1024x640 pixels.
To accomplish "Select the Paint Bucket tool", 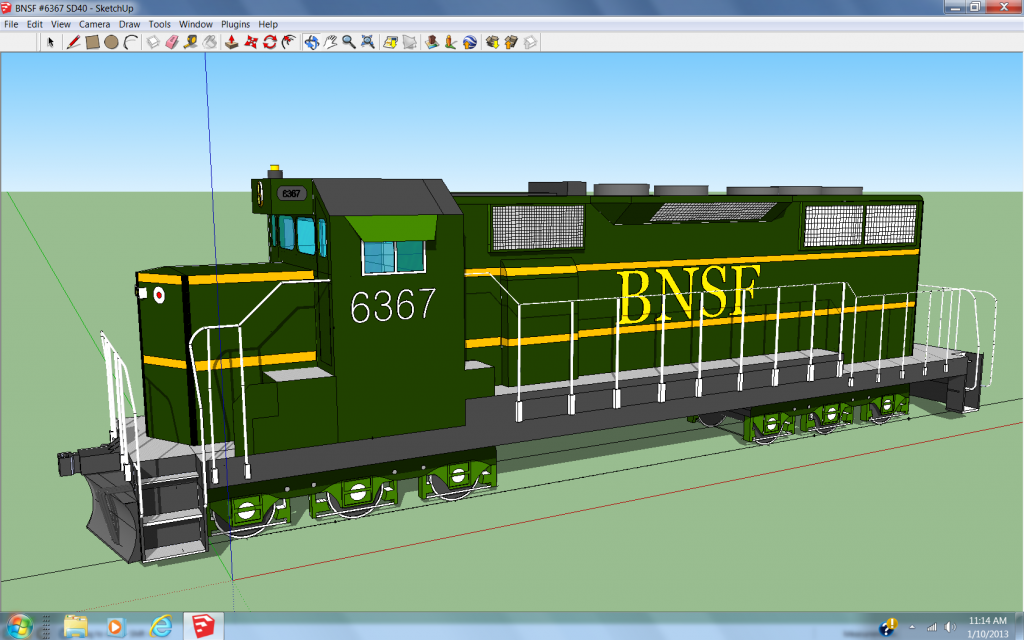I will tap(210, 42).
